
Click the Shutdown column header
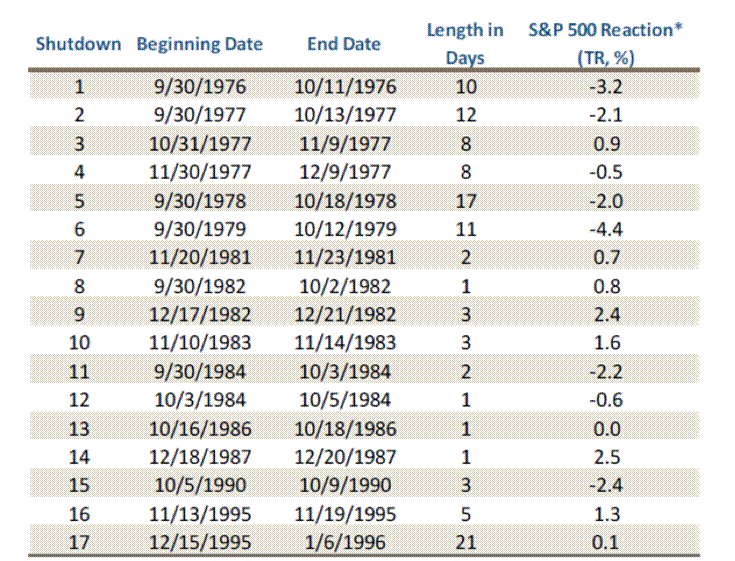(78, 44)
